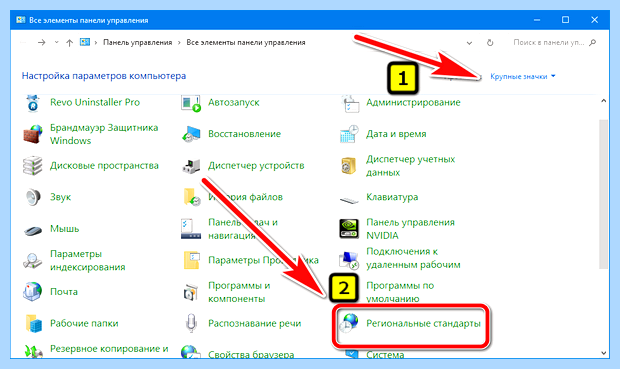Click the window title bar system icon
The image size is (620, 369).
tap(21, 20)
